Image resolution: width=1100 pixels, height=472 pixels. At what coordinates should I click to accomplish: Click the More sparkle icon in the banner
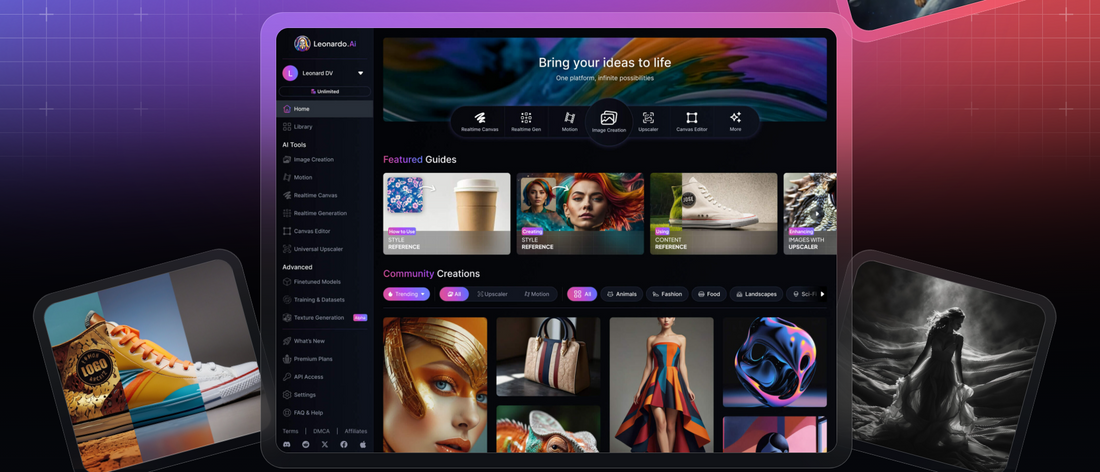coord(735,121)
